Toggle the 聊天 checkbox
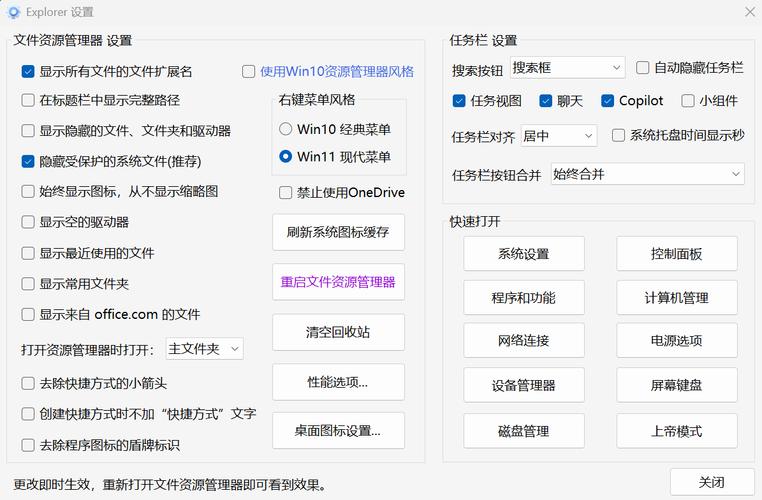 click(546, 101)
